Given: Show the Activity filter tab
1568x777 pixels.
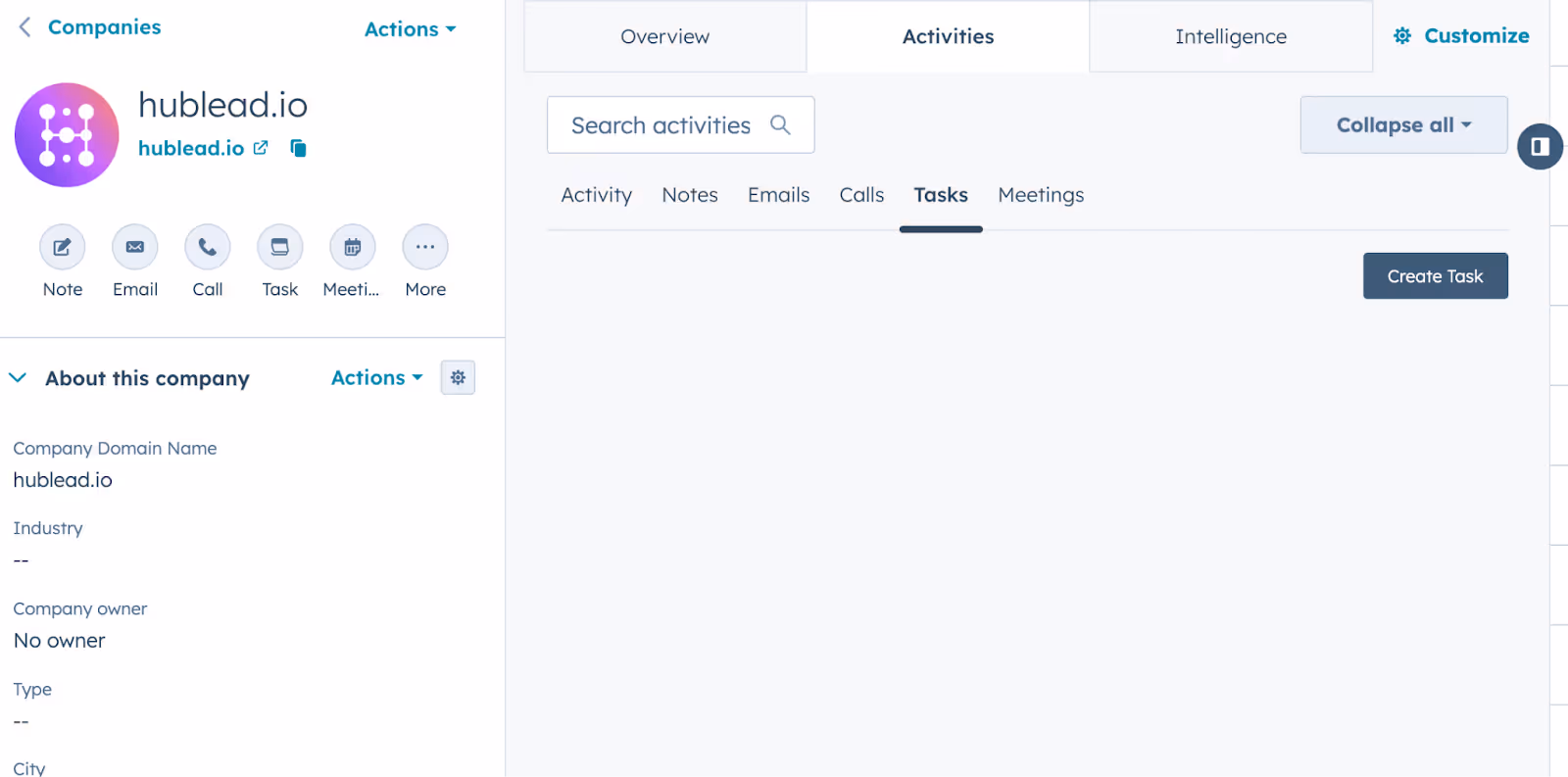Looking at the screenshot, I should click(x=597, y=195).
